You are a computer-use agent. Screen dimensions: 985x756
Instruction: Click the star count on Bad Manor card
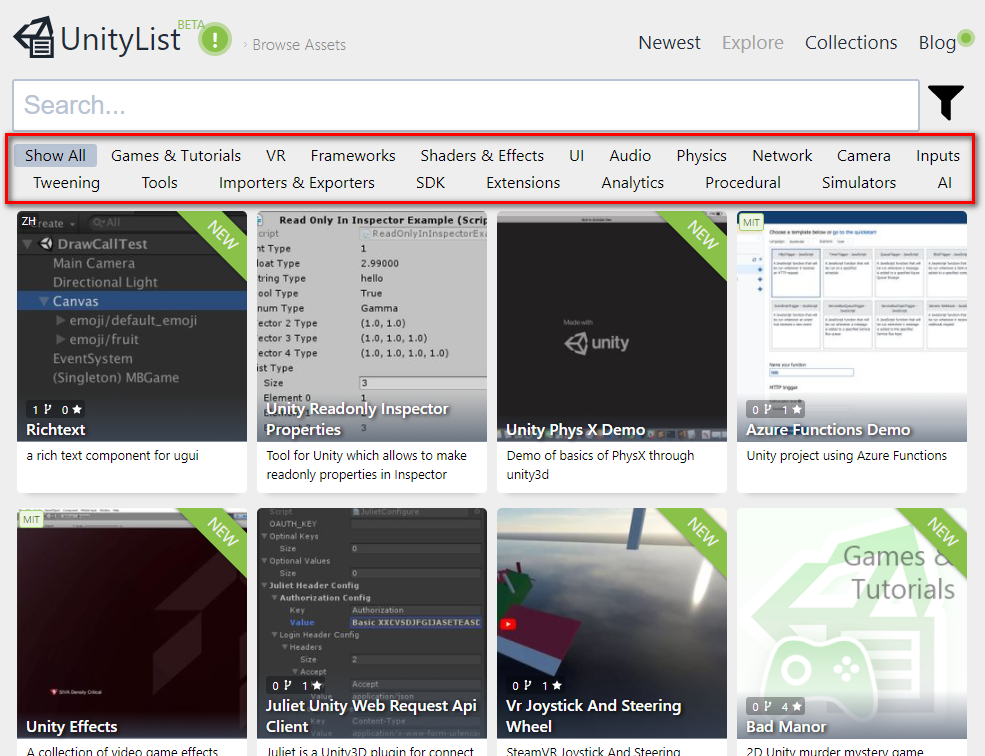click(792, 707)
